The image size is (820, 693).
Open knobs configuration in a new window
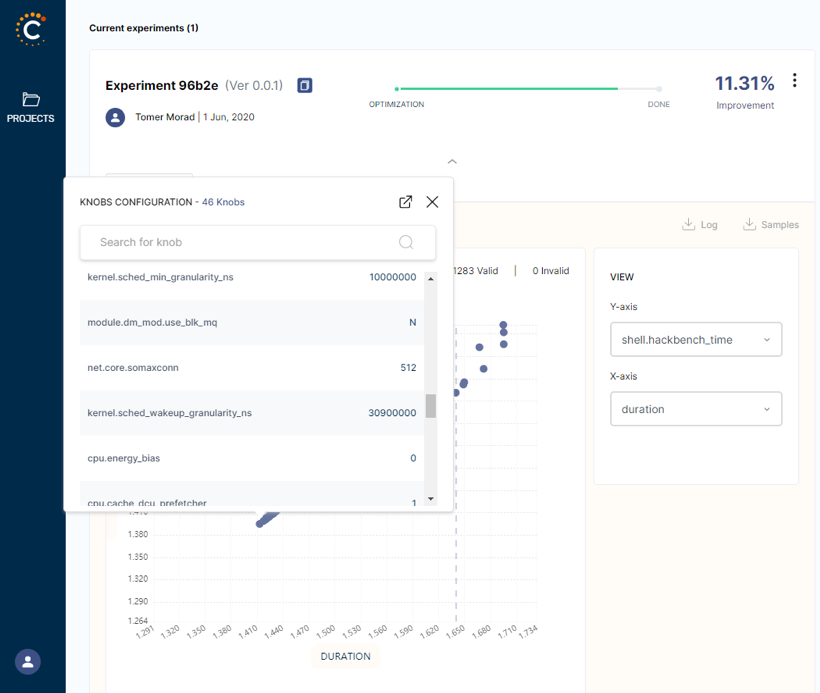click(405, 201)
